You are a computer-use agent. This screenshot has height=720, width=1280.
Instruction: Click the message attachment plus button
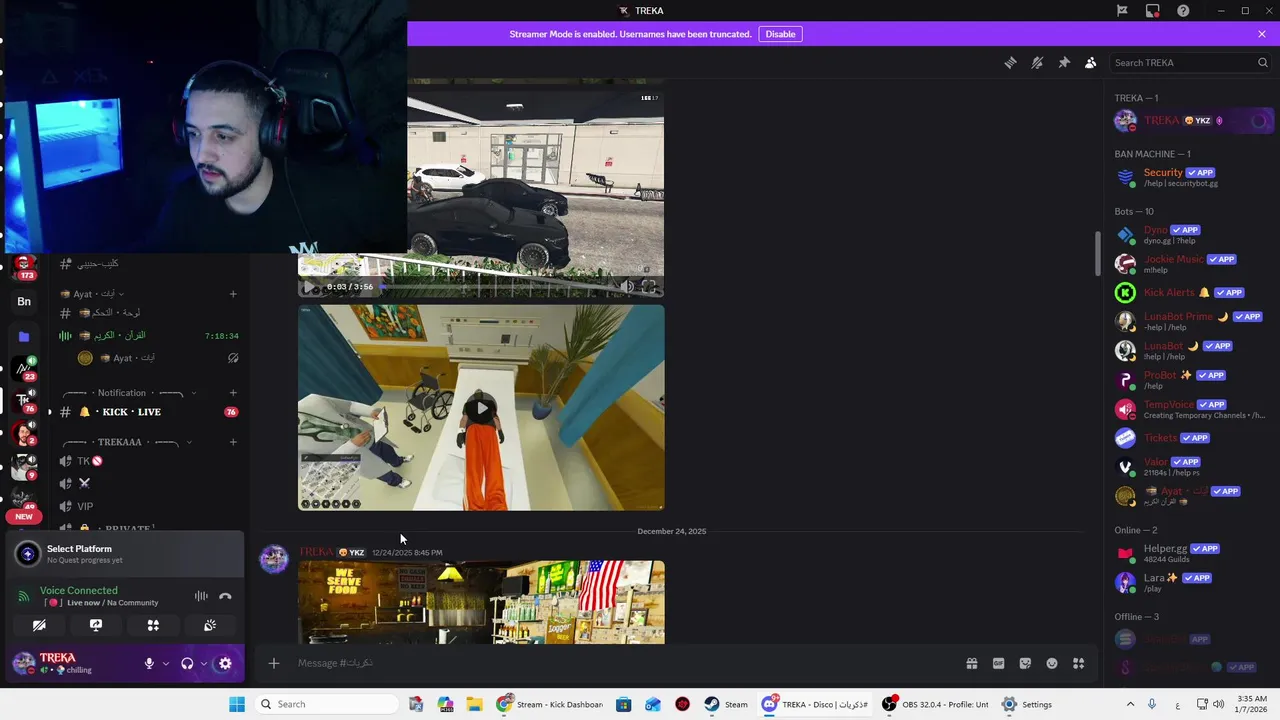(273, 663)
